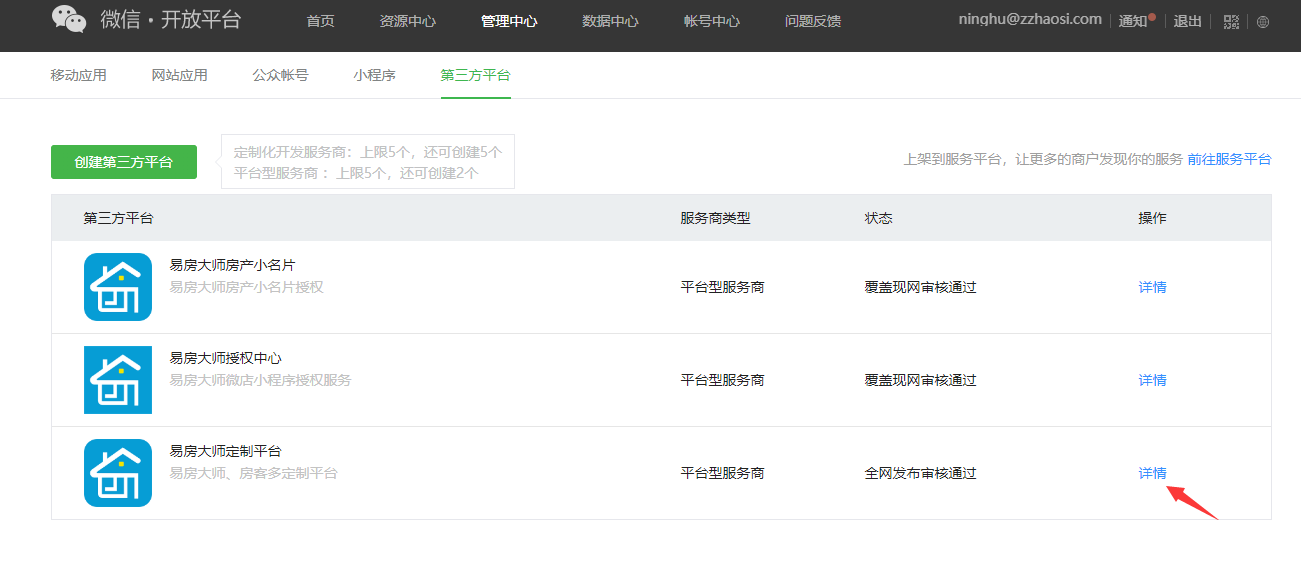This screenshot has height=575, width=1301.
Task: Open the QR code icon in header
Action: (1231, 21)
